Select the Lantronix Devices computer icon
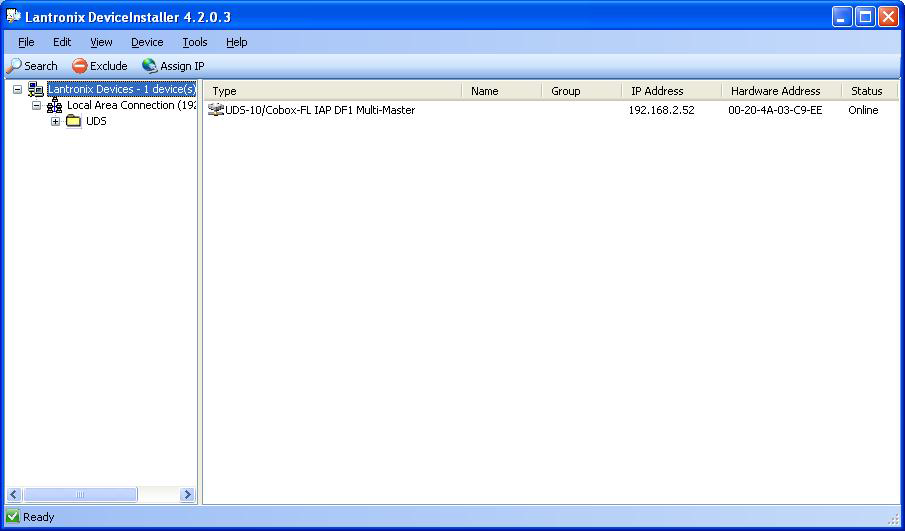This screenshot has height=531, width=905. coord(36,89)
